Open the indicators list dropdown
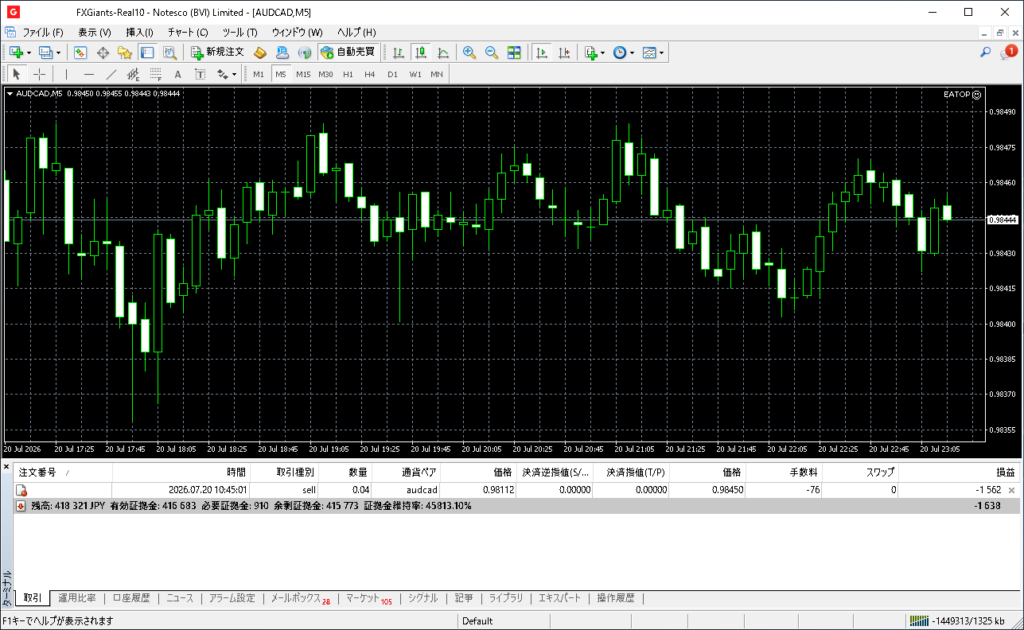Viewport: 1024px width, 630px height. coord(594,53)
